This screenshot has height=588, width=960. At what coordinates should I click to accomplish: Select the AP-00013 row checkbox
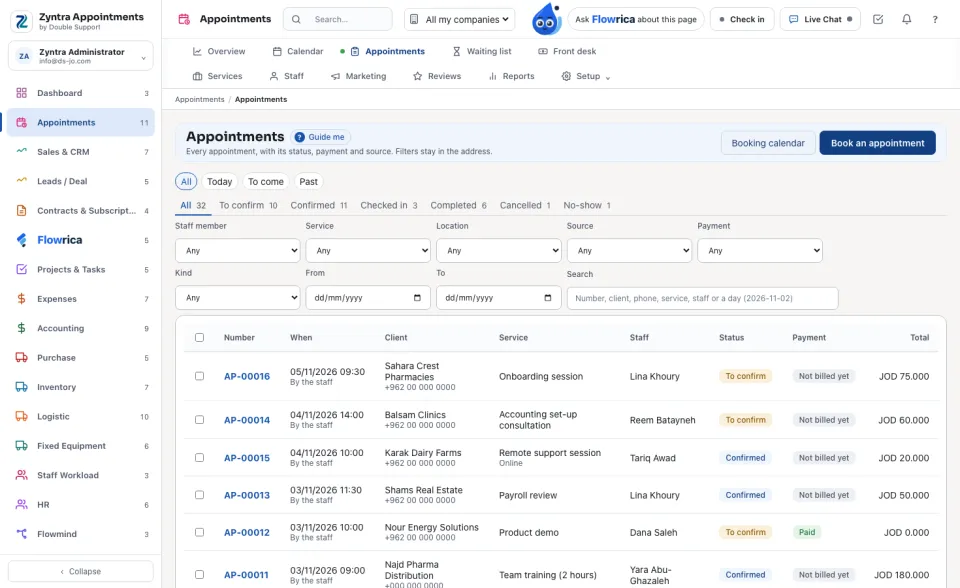[x=200, y=495]
